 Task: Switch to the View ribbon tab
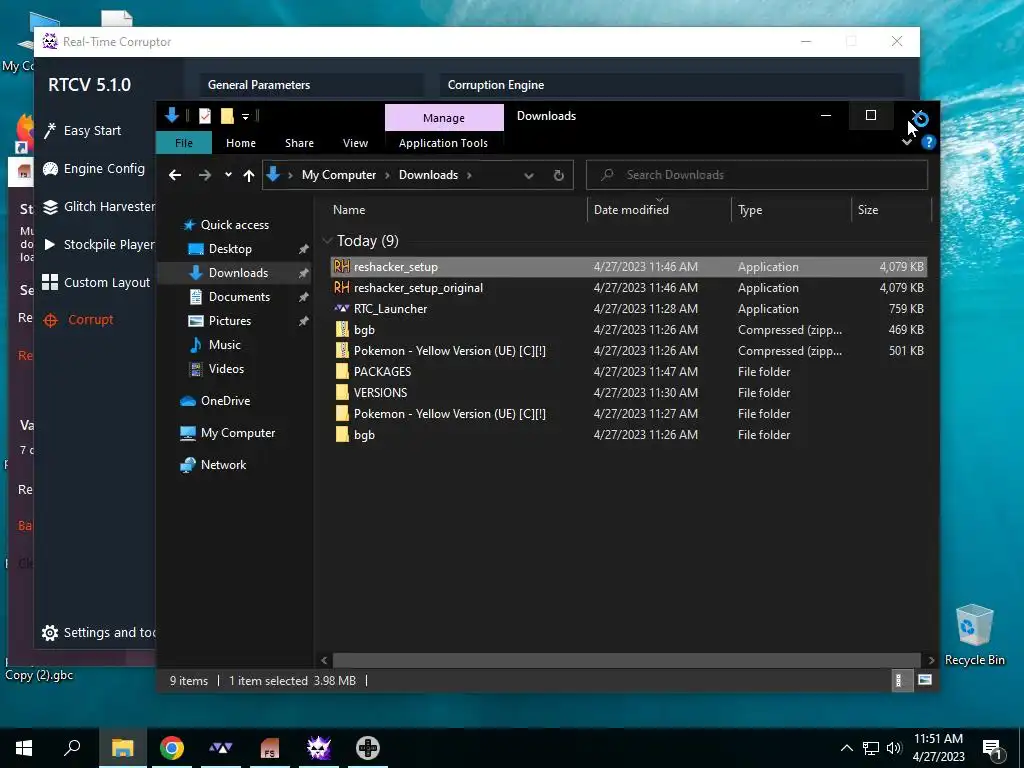coord(355,142)
